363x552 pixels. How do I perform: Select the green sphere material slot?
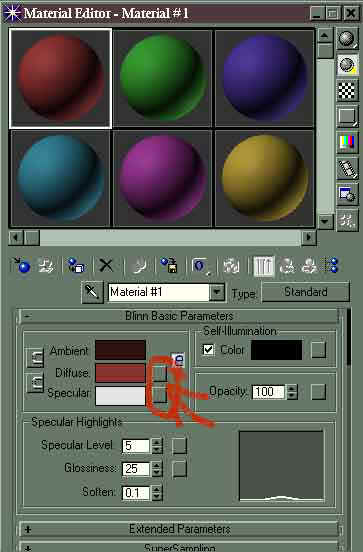[162, 78]
